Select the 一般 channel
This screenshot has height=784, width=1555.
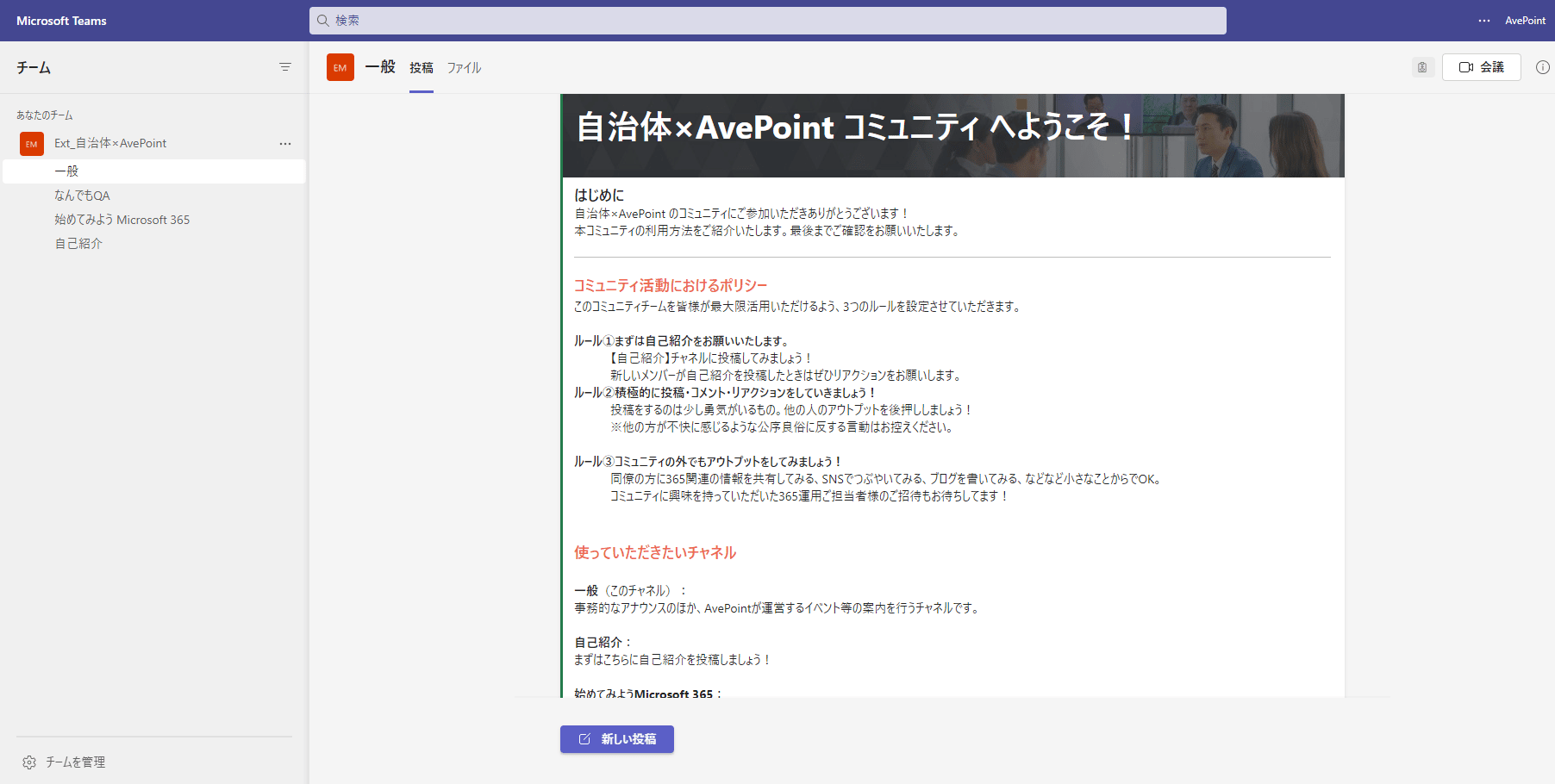(x=154, y=171)
